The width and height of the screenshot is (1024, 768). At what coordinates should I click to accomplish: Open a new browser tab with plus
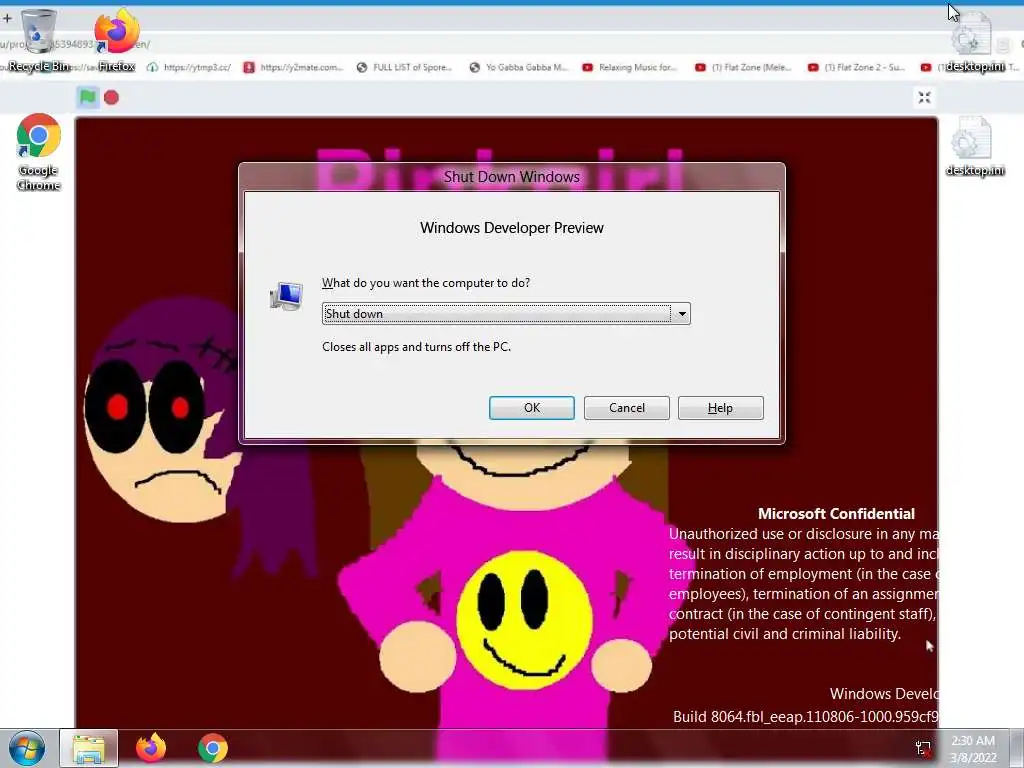pos(7,18)
